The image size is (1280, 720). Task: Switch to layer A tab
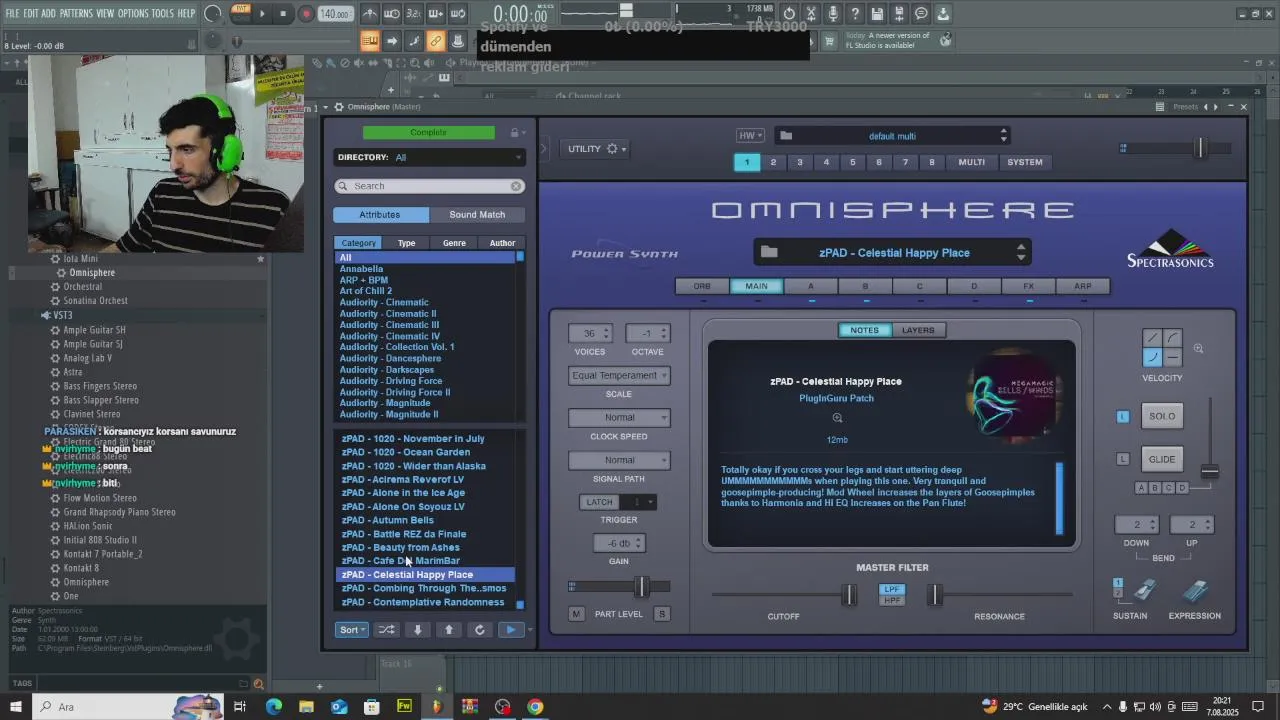click(811, 286)
